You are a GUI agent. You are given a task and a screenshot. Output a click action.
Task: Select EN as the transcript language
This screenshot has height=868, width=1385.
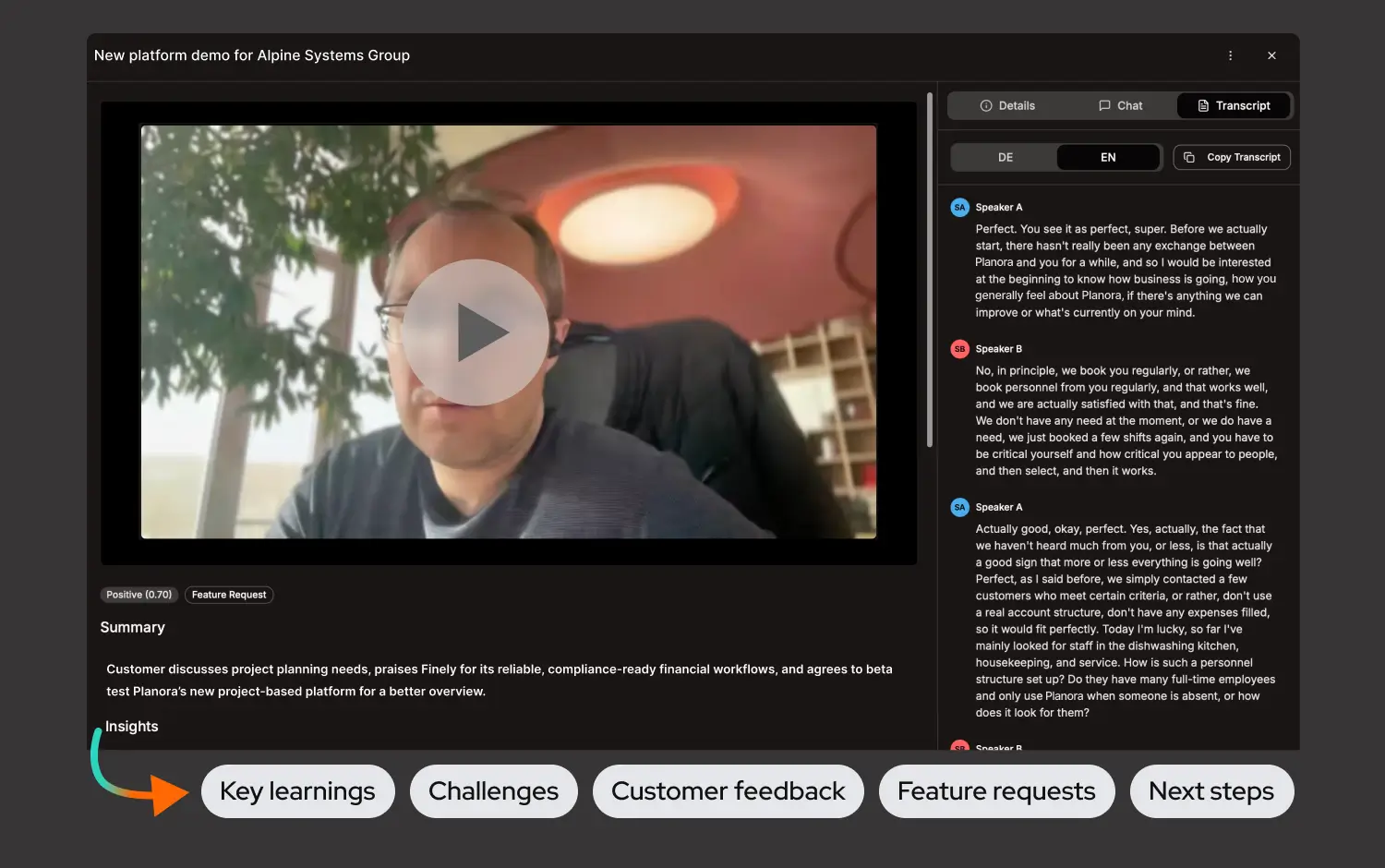pyautogui.click(x=1108, y=157)
